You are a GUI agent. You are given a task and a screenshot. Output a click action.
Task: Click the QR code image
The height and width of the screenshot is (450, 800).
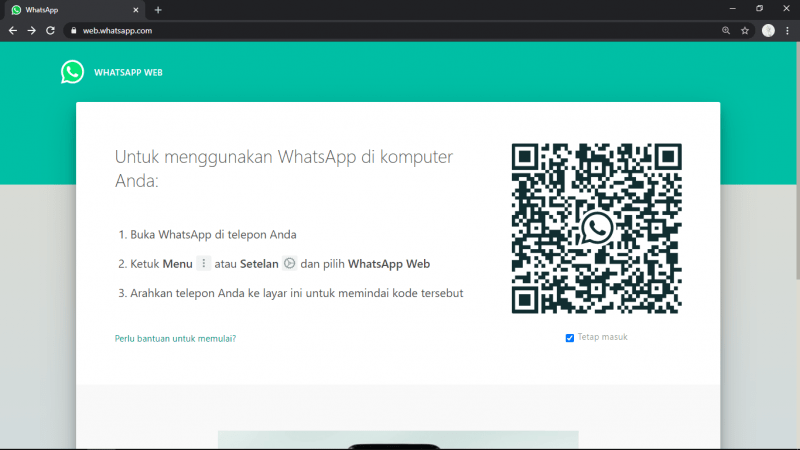click(x=596, y=228)
